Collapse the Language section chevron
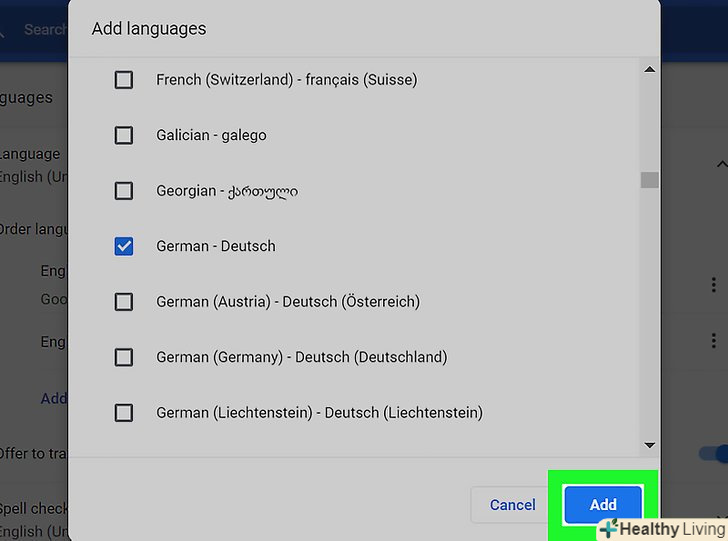This screenshot has height=541, width=728. 722,165
